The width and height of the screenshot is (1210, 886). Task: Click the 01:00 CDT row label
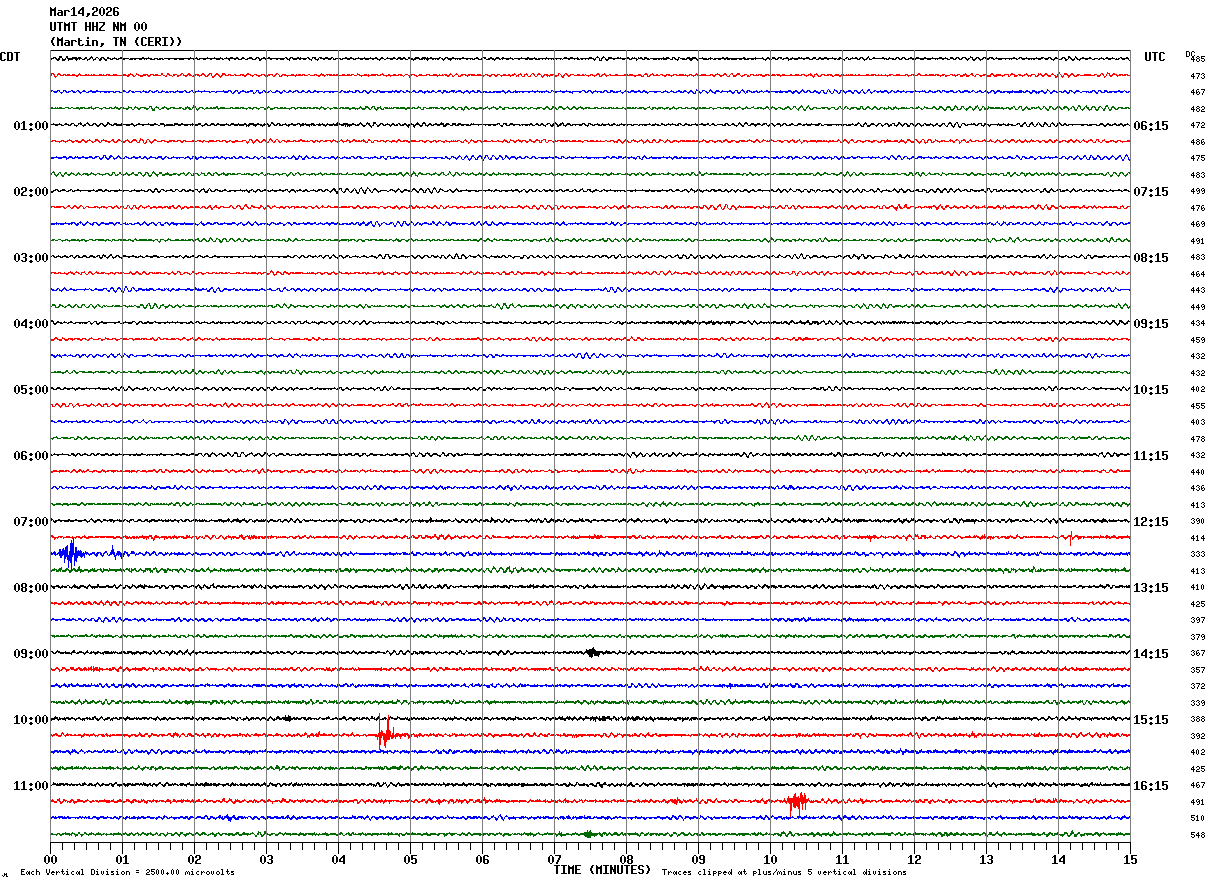click(x=31, y=126)
